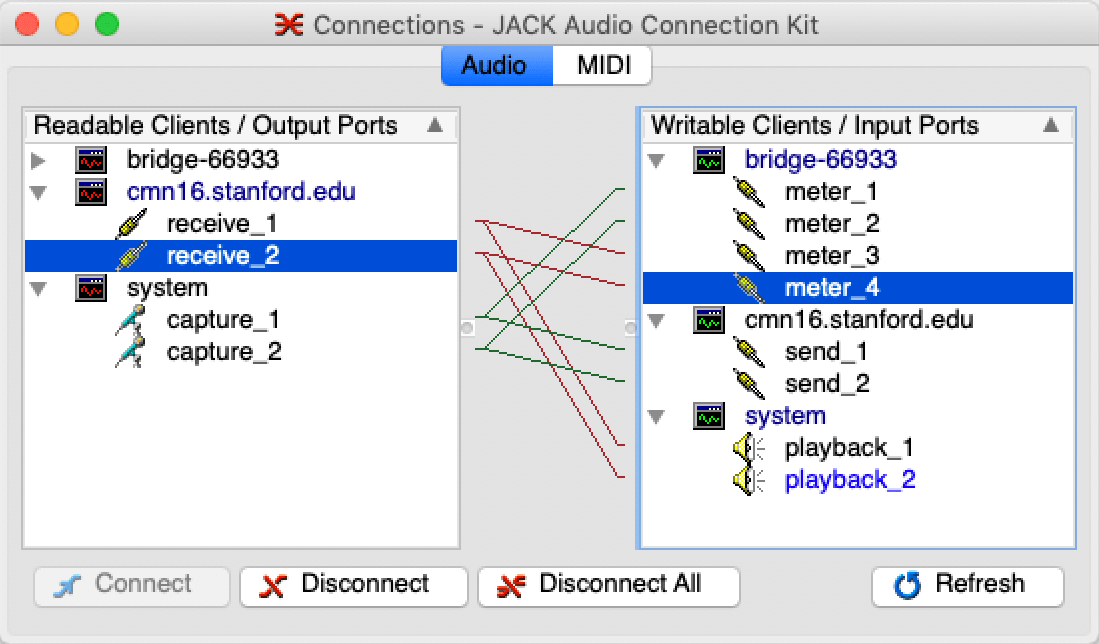The image size is (1099, 644).
Task: Click the playback_2 speaker icon
Action: pos(749,480)
